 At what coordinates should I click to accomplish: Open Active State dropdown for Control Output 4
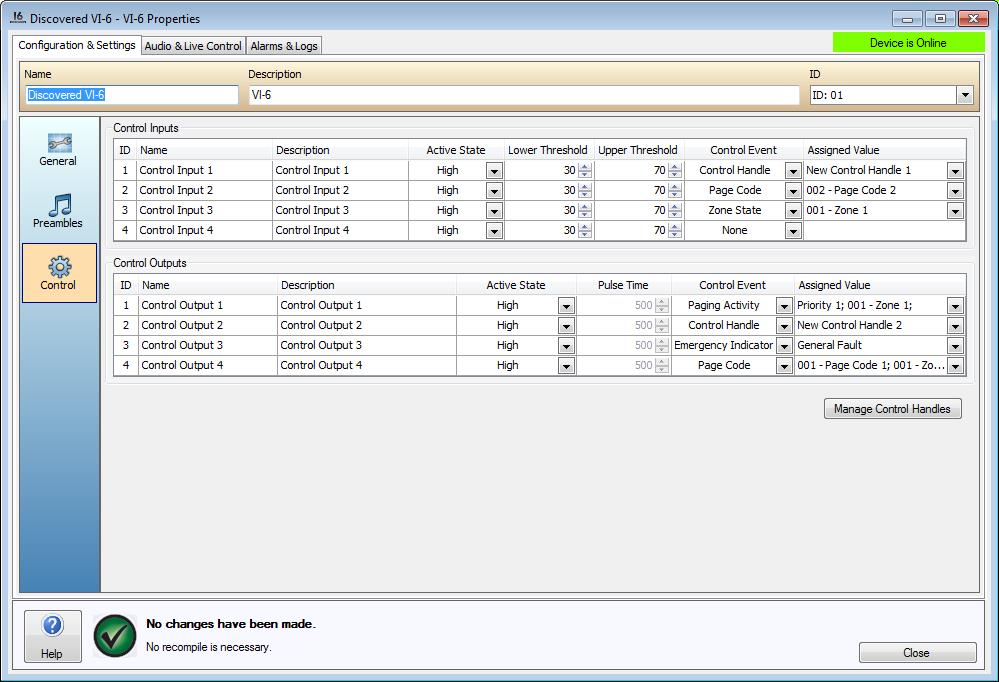coord(566,366)
